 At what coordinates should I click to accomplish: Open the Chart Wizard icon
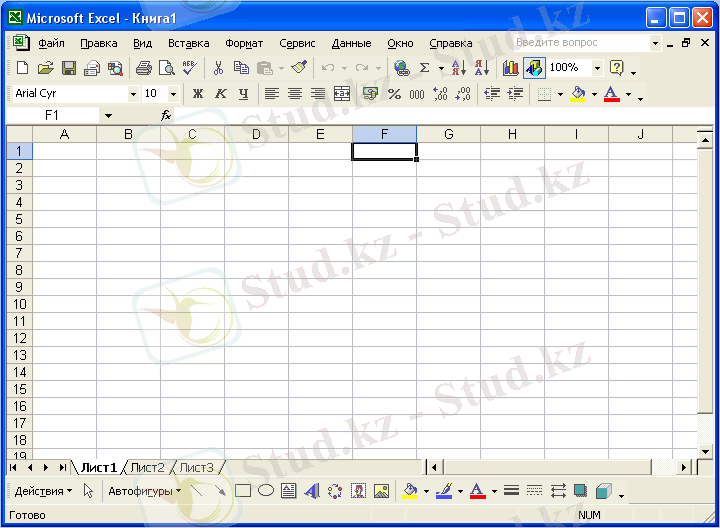point(511,68)
